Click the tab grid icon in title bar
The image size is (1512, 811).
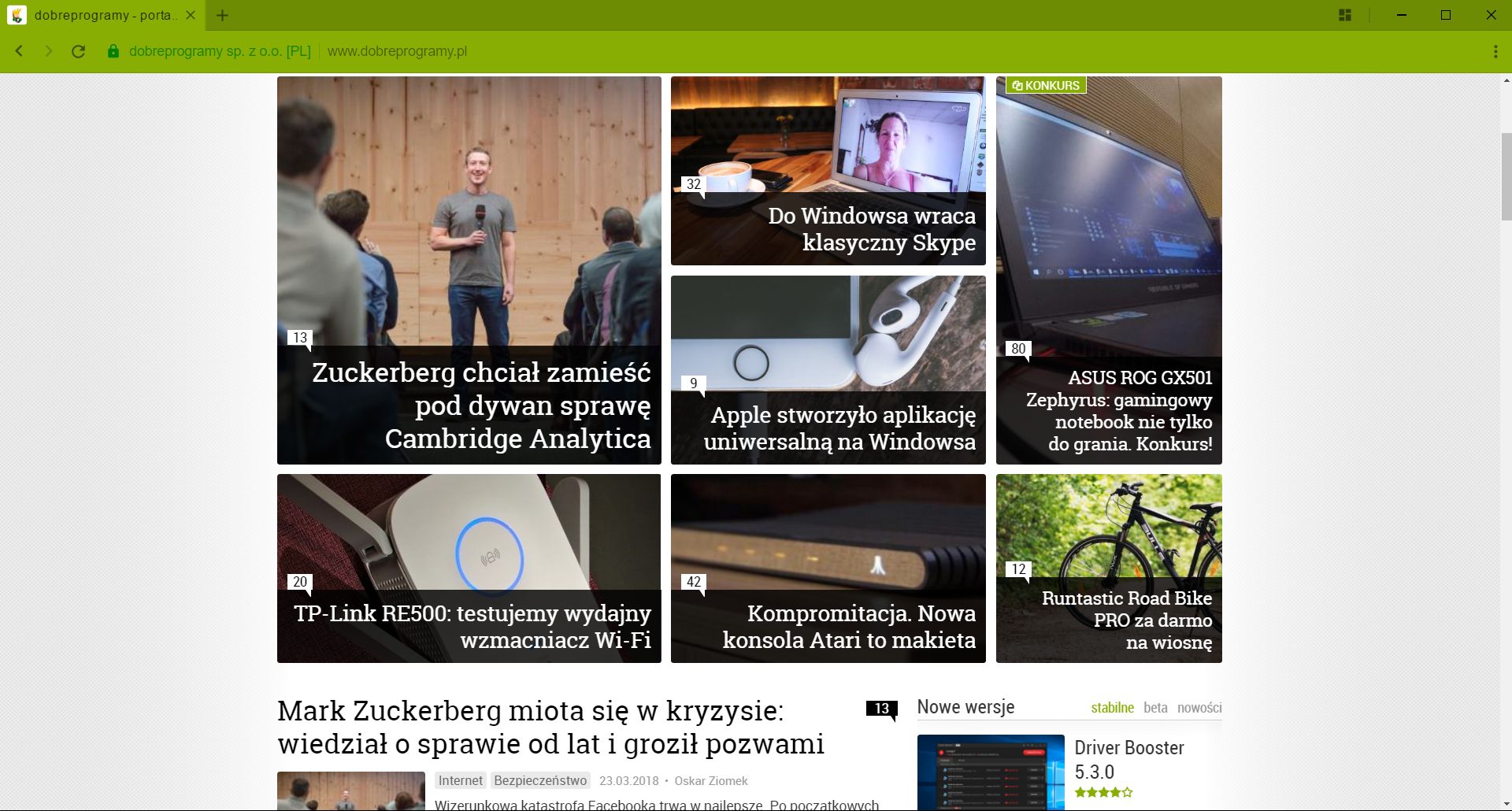[1345, 15]
